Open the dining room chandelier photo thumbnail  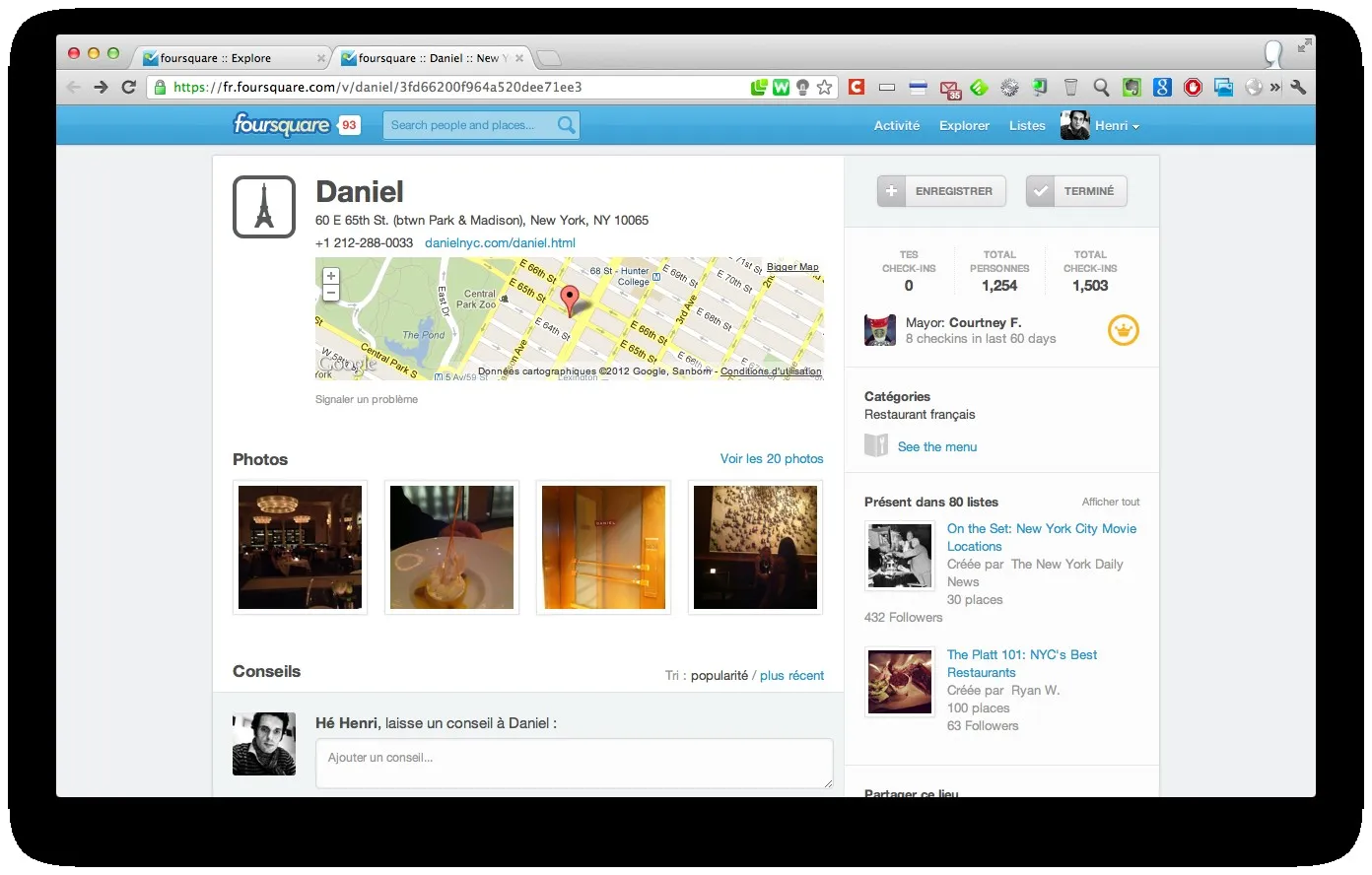300,547
